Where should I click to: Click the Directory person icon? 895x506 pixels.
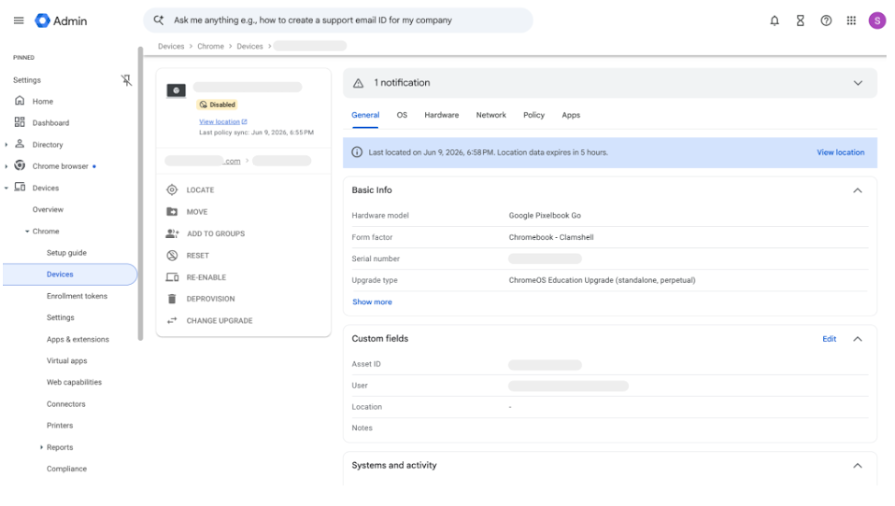coord(20,144)
